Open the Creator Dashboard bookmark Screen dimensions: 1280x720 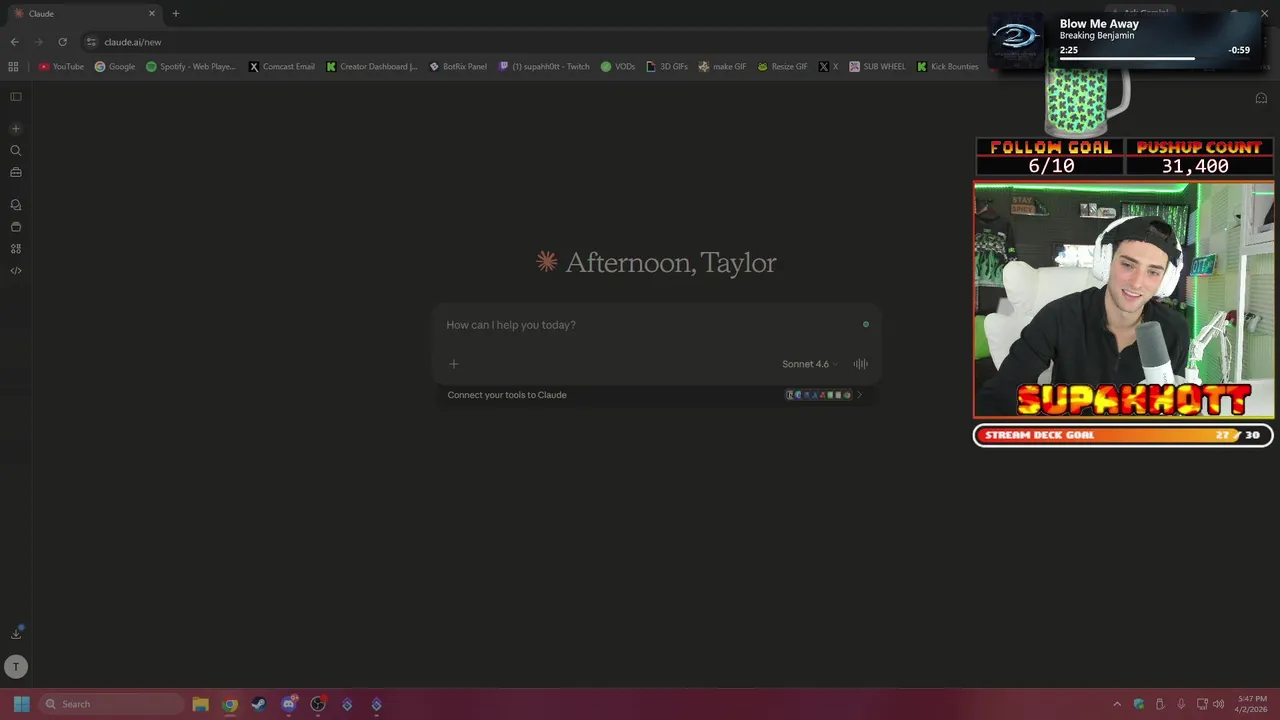[372, 67]
